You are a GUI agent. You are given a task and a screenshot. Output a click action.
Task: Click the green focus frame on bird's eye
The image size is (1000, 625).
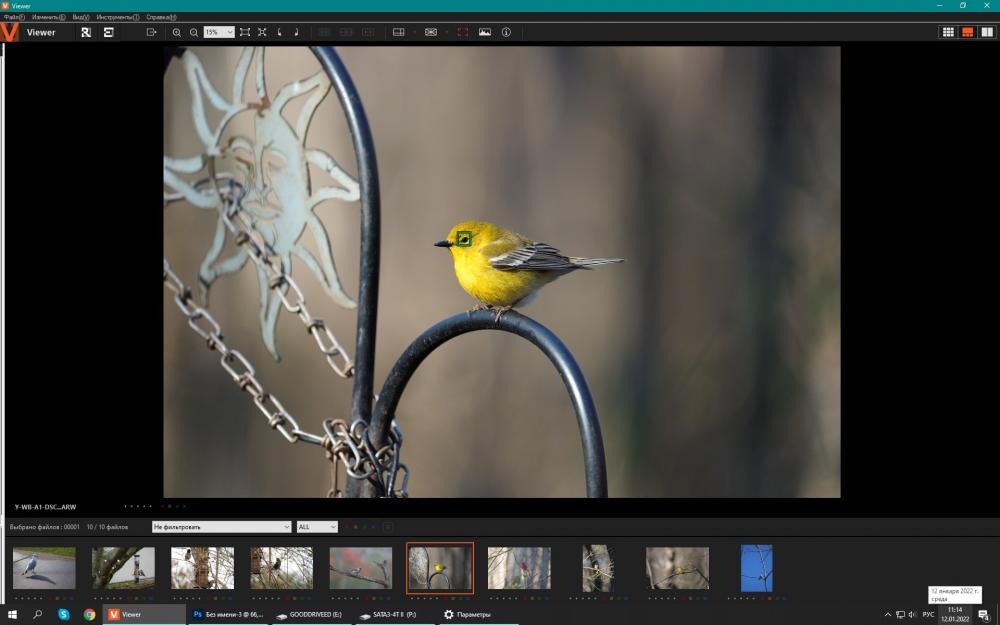(x=464, y=239)
